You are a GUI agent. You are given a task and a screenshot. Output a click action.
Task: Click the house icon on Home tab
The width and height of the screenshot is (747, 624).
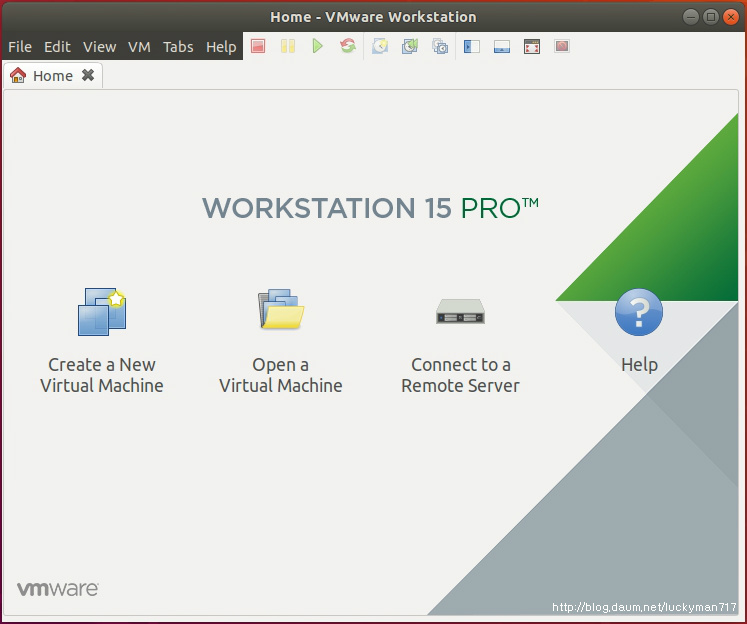coord(18,75)
